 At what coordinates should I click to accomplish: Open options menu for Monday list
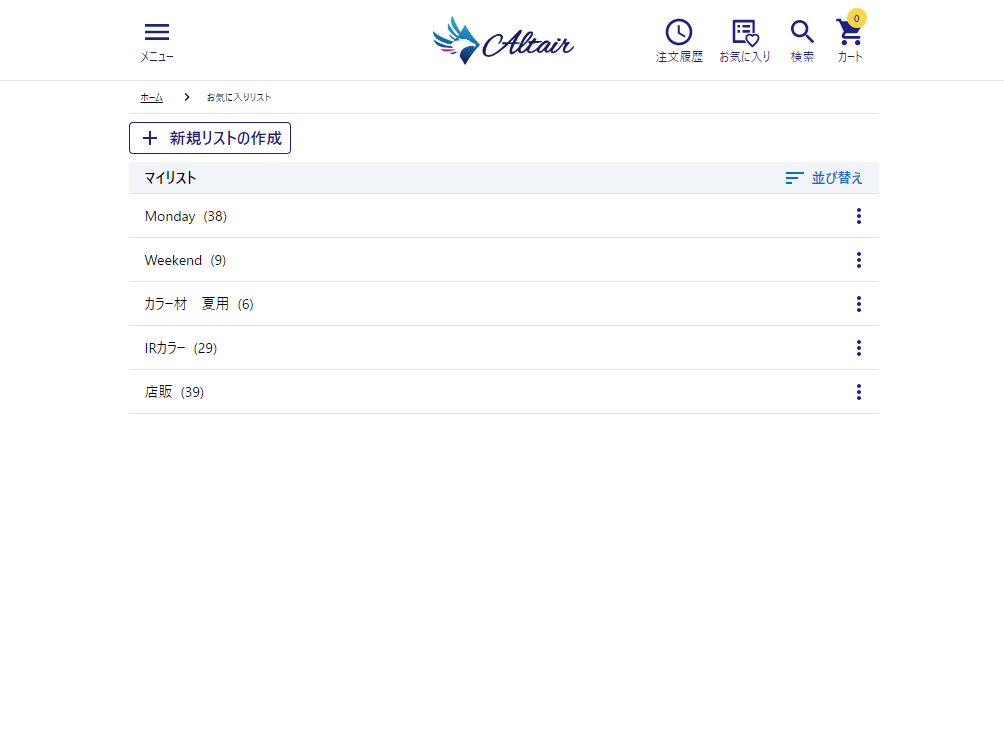pyautogui.click(x=859, y=216)
